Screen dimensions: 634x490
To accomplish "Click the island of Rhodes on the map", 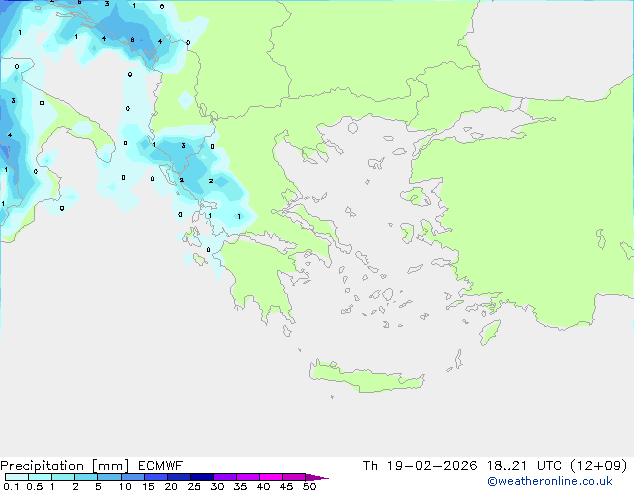I will [x=490, y=332].
